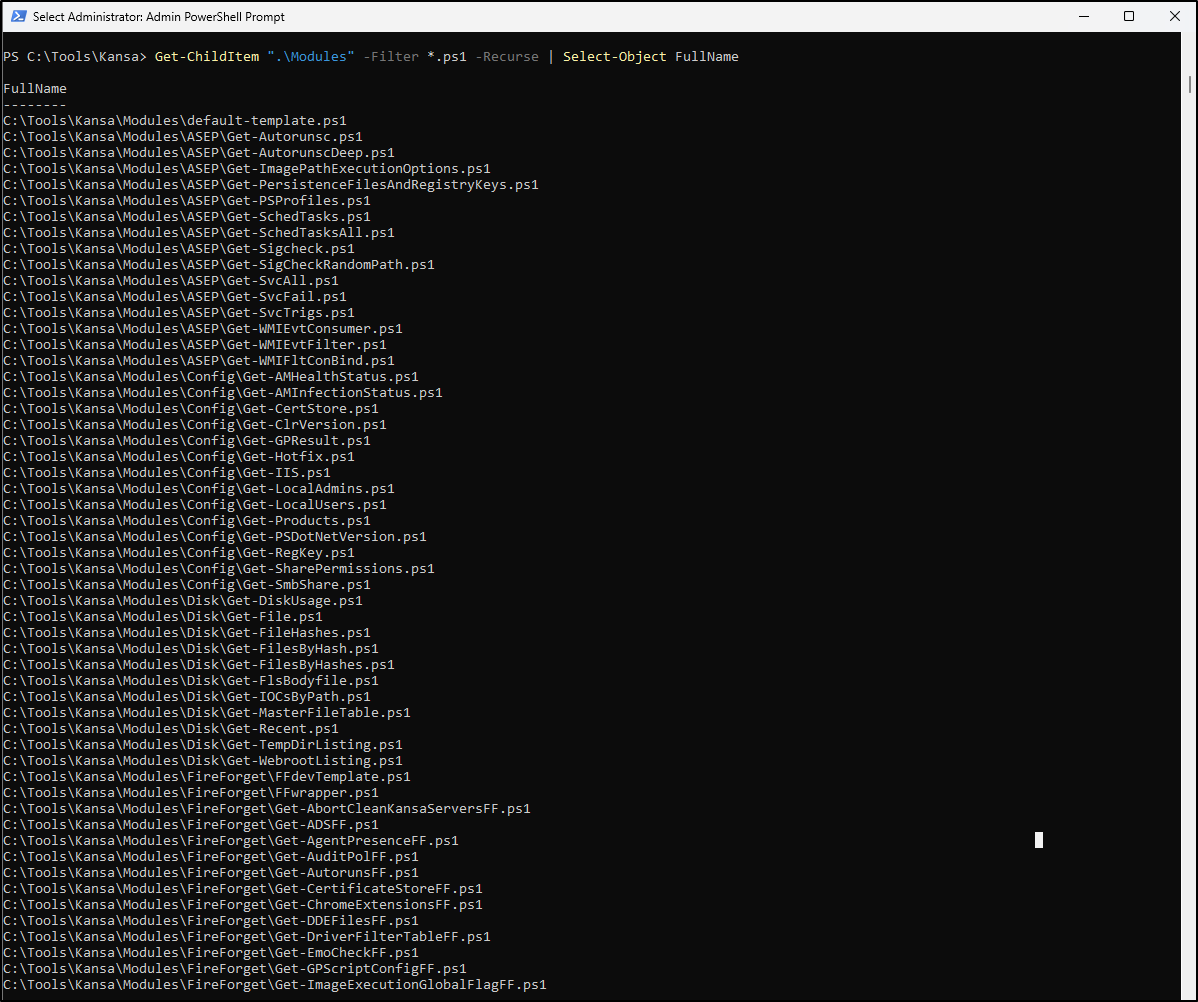Click the 'PS C:\Tools\Kansa>' prompt
The height and width of the screenshot is (1002, 1198).
(x=75, y=57)
